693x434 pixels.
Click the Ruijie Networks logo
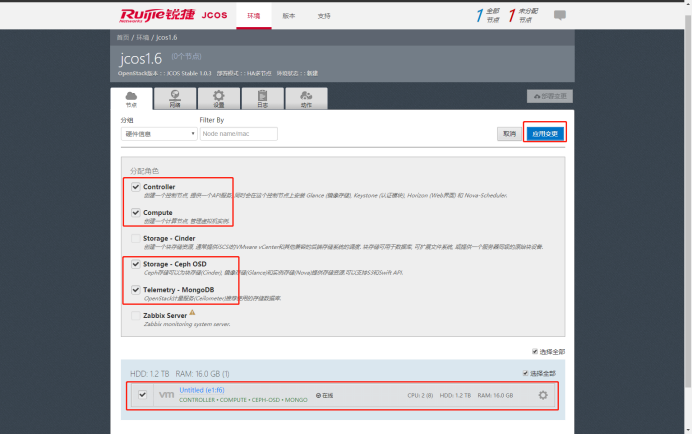coord(157,15)
